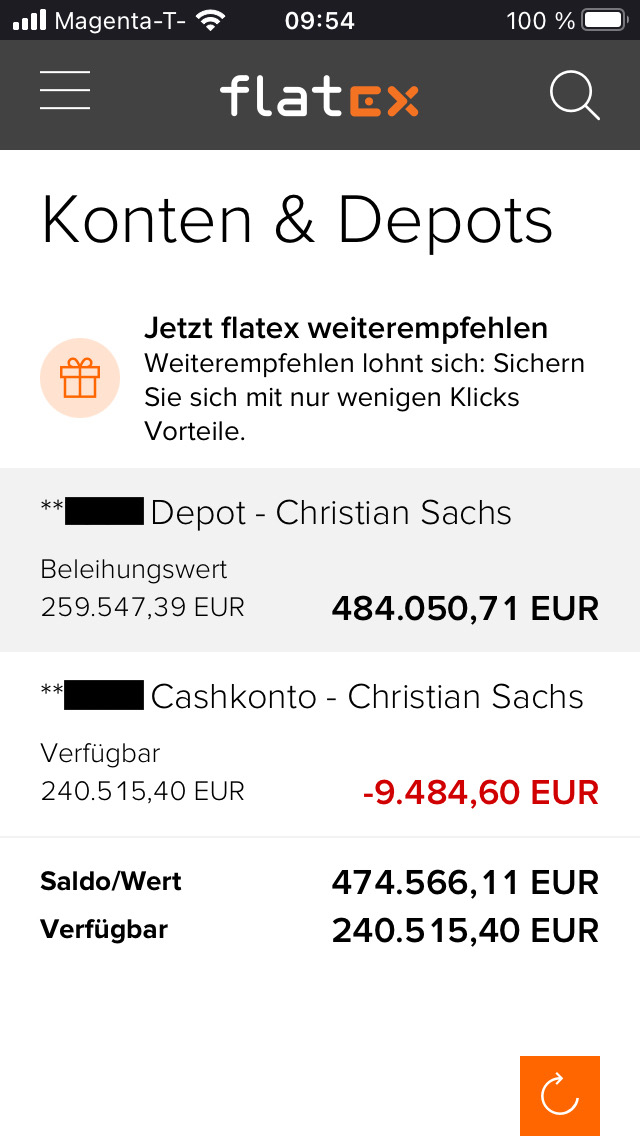This screenshot has width=640, height=1136.
Task: Tap the bold Verfügbar total 240.515,40 EUR
Action: (465, 930)
